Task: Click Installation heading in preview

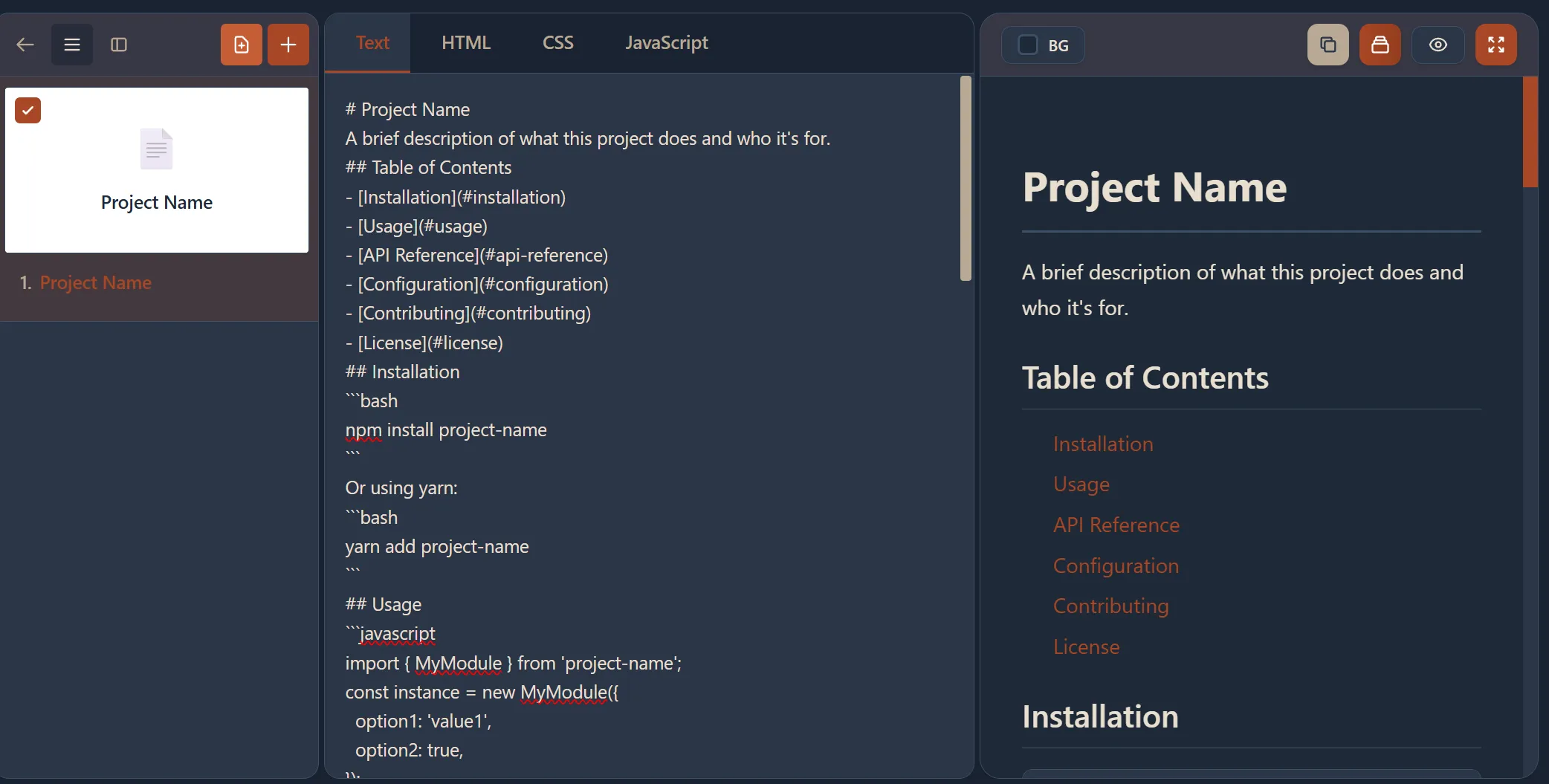Action: tap(1100, 716)
